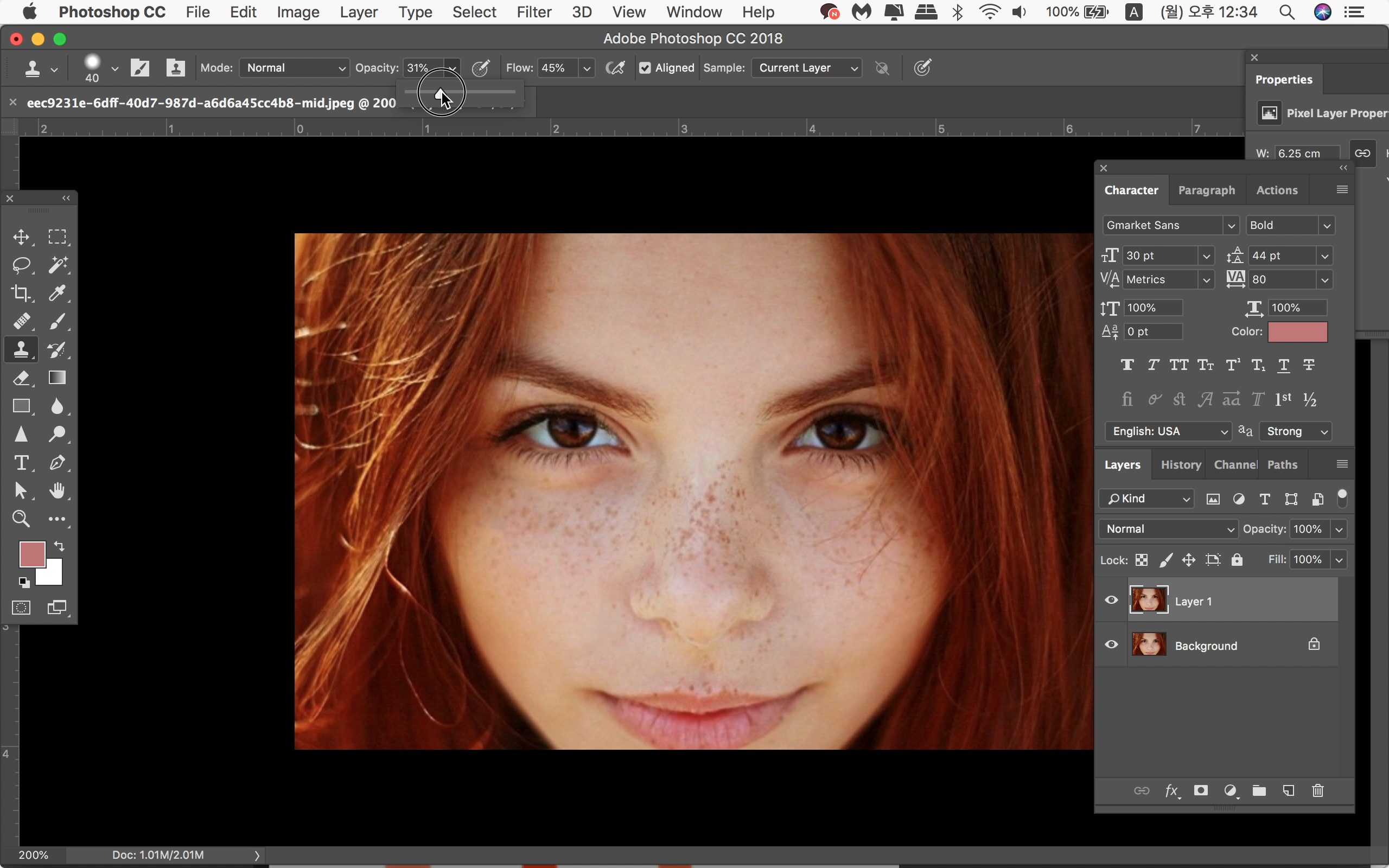This screenshot has width=1389, height=868.
Task: Open the layer blend mode Normal dropdown
Action: (1168, 529)
